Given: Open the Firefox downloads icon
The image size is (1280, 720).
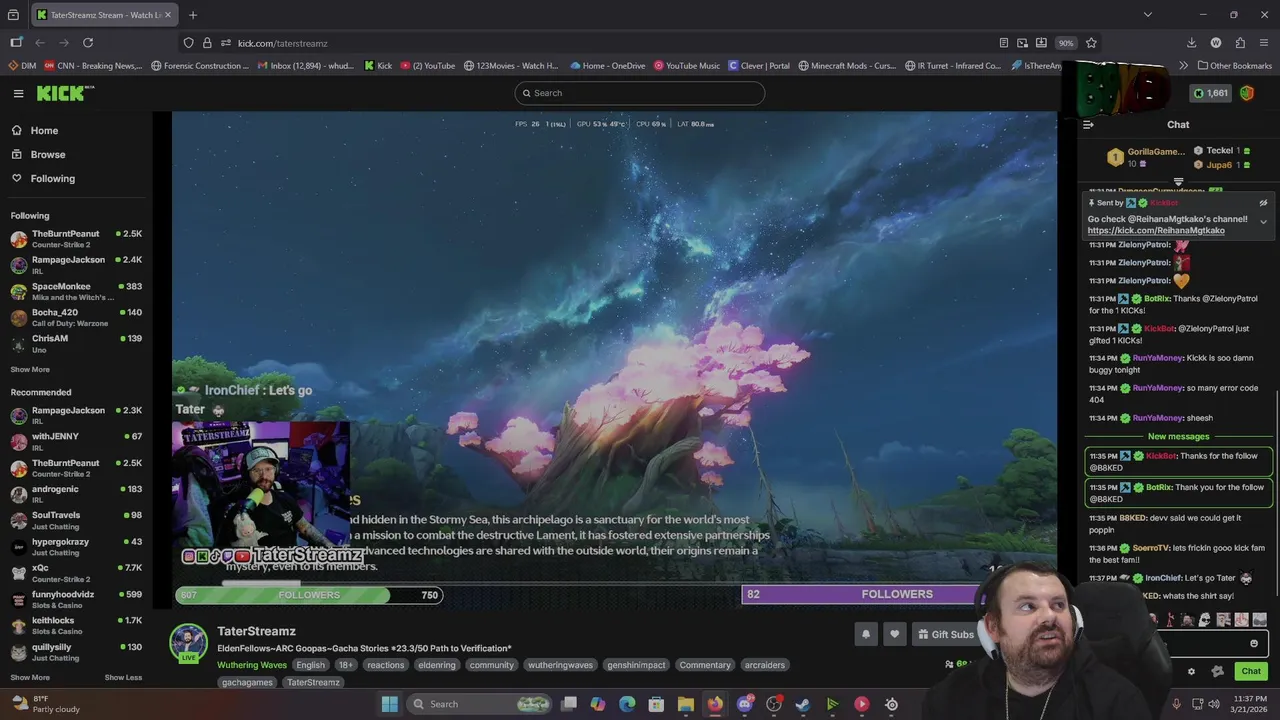Looking at the screenshot, I should [x=1191, y=43].
